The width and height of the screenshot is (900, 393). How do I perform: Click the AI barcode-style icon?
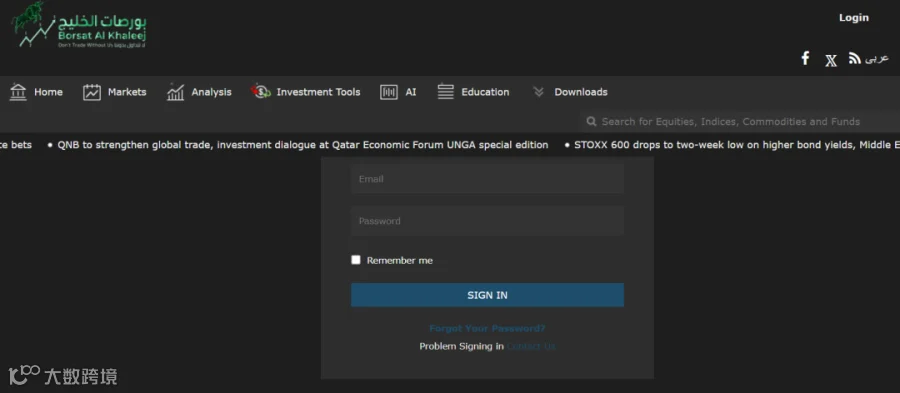[x=389, y=92]
